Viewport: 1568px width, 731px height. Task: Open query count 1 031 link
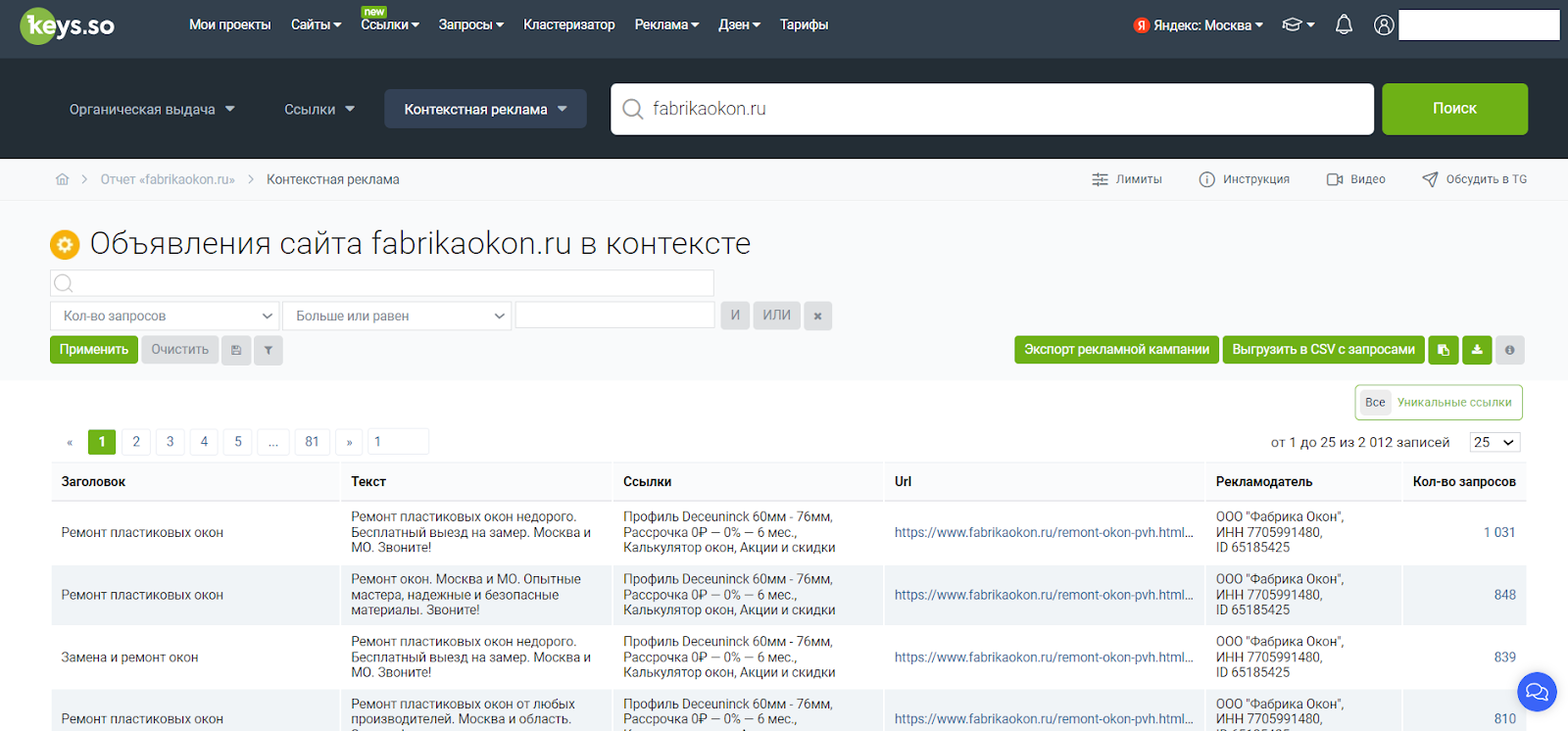click(x=1499, y=533)
